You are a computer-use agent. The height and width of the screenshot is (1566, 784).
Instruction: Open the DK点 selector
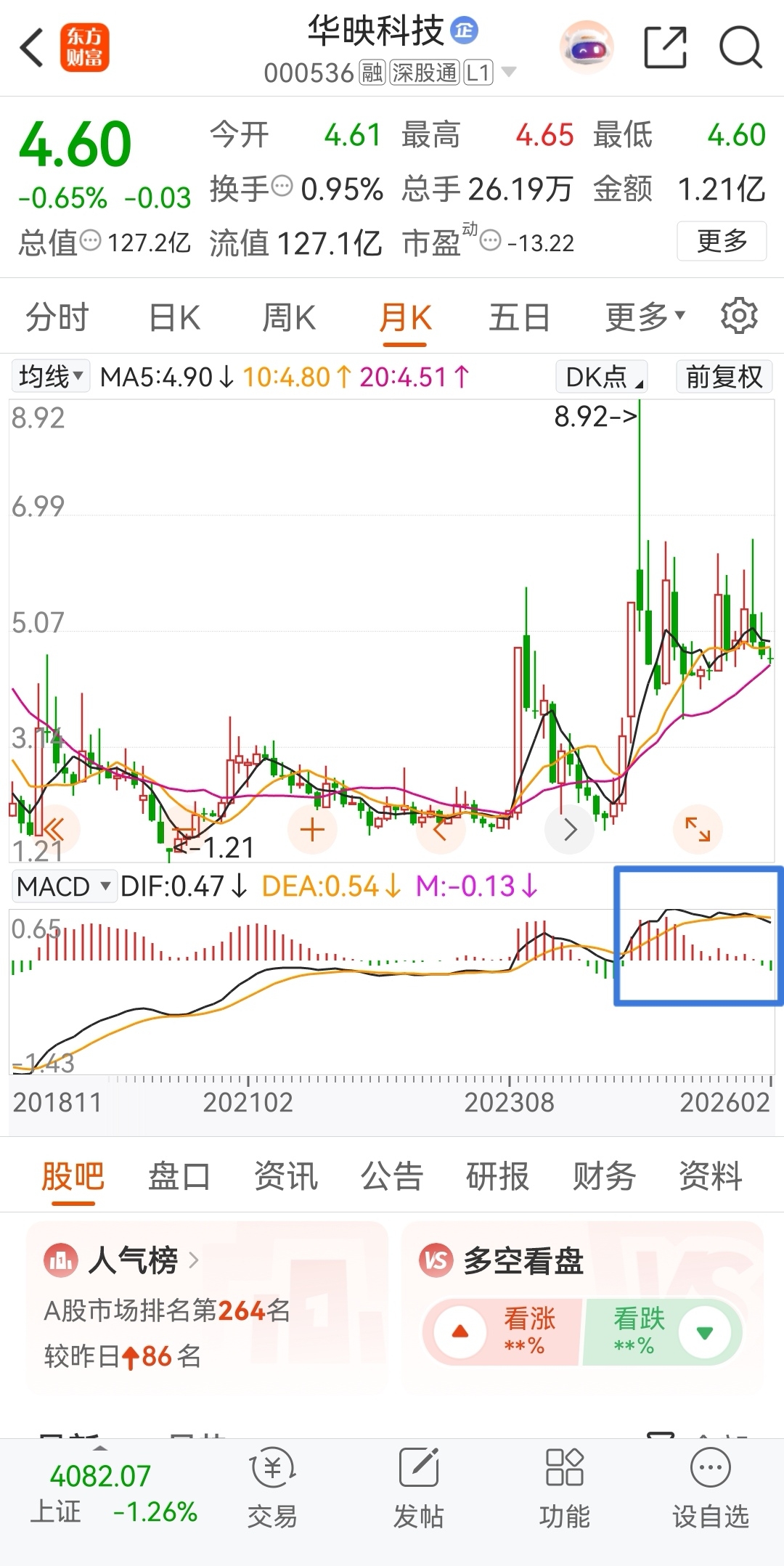click(602, 377)
